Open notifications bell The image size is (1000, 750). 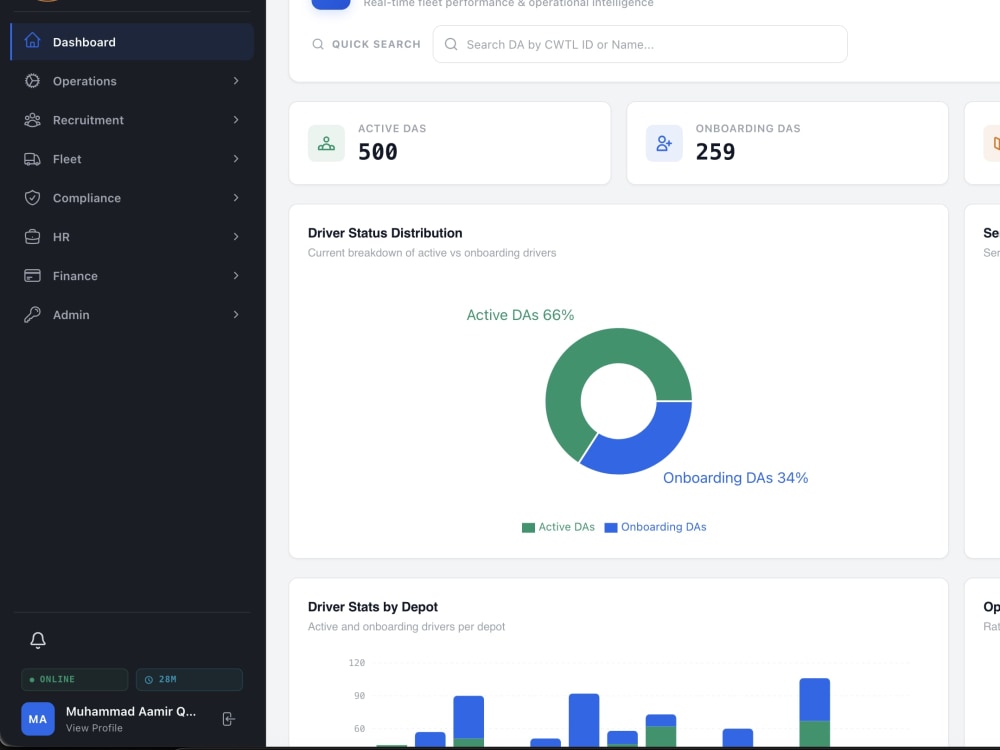[x=38, y=640]
